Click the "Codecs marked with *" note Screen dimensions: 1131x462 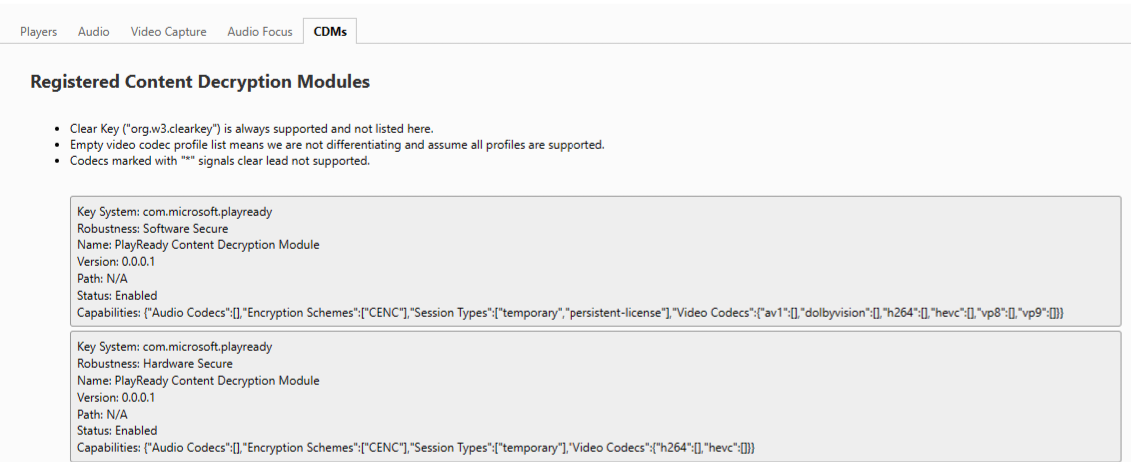point(220,161)
